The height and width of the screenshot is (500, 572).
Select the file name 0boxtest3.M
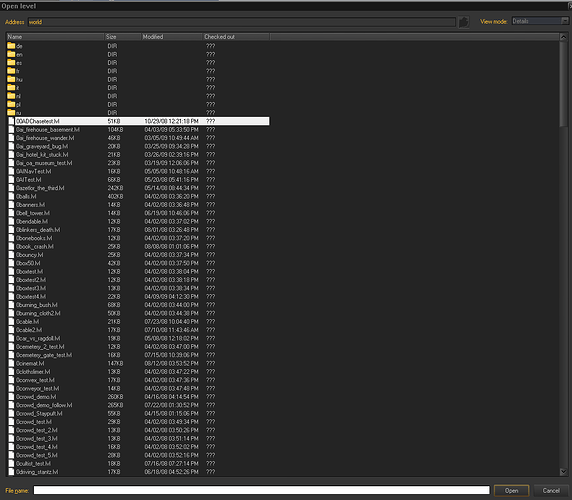31,288
